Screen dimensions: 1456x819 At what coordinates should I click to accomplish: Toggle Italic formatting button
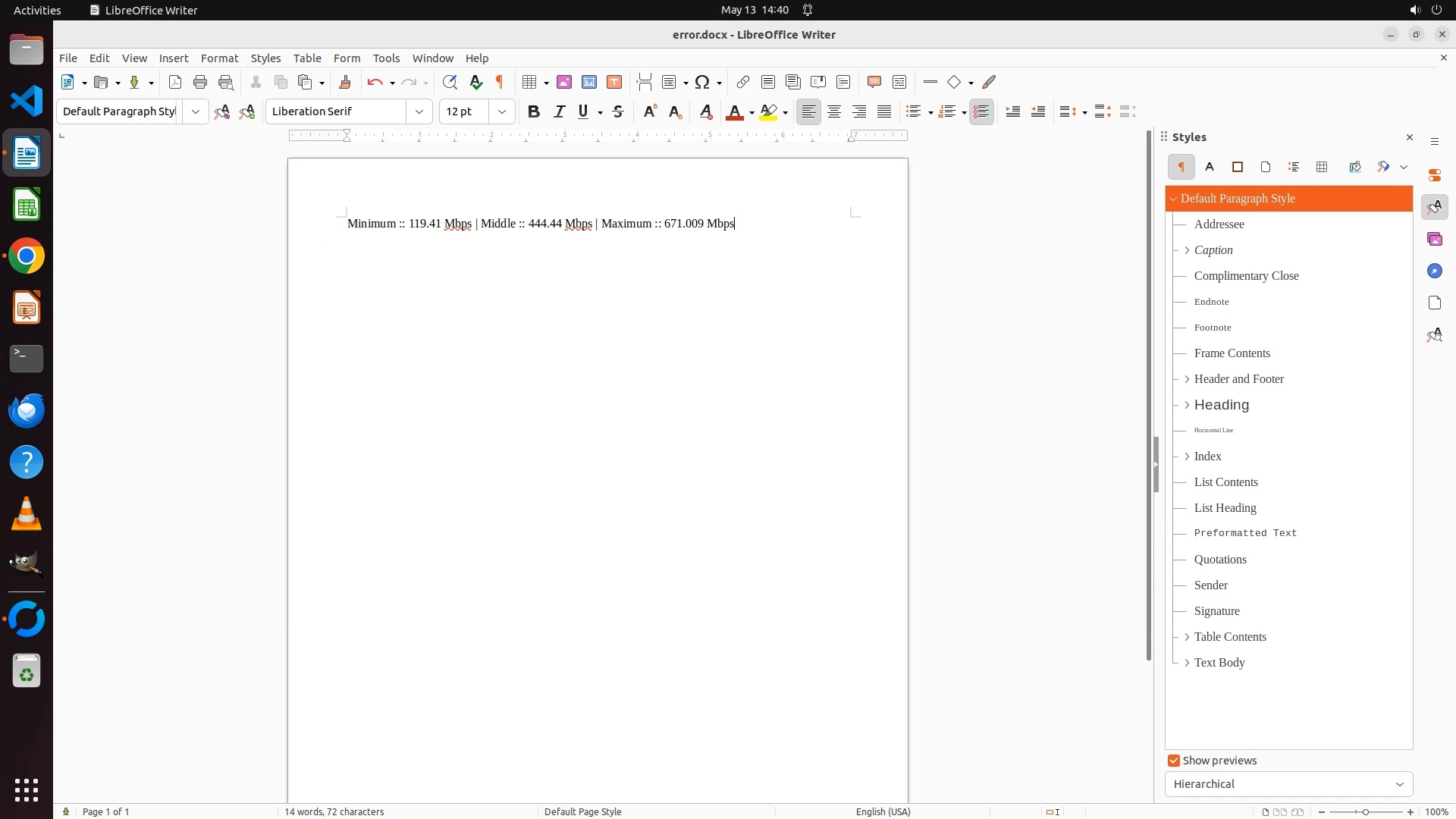pyautogui.click(x=559, y=111)
